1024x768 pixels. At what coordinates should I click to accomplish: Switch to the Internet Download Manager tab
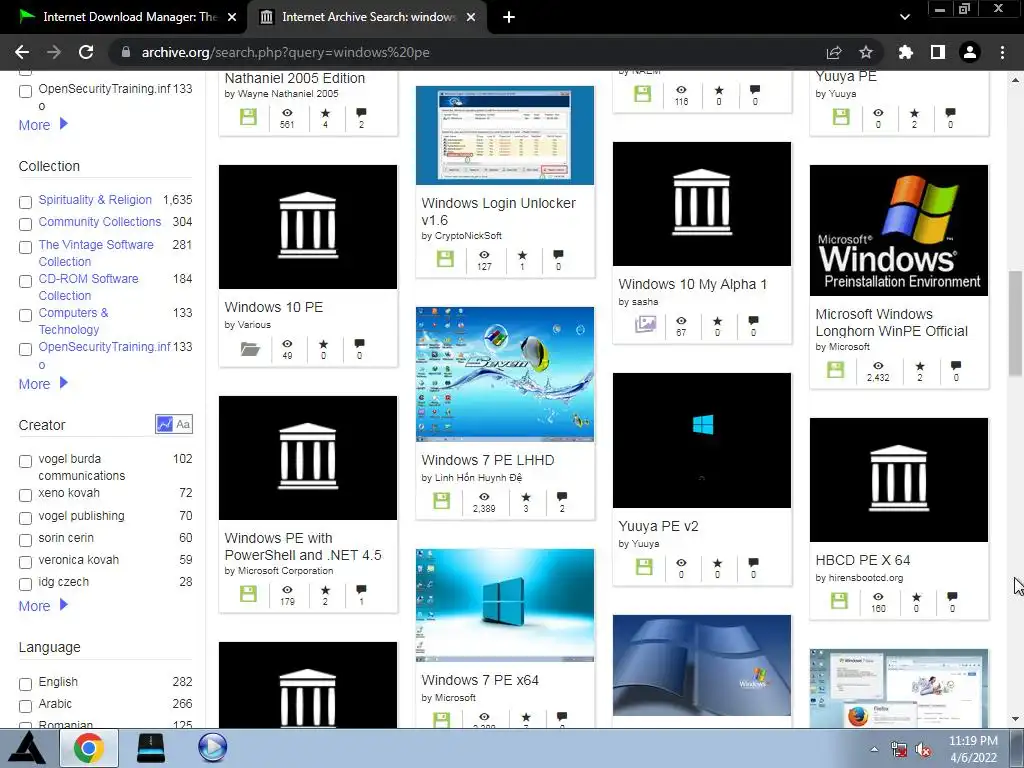(x=124, y=17)
